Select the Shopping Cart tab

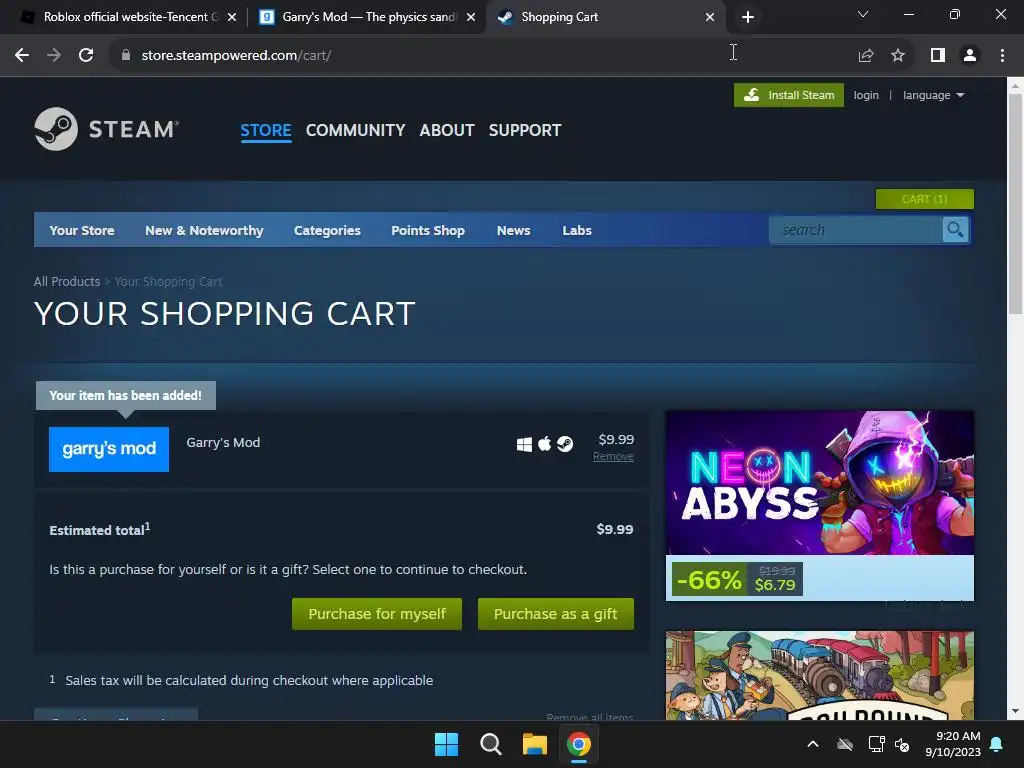[x=605, y=17]
